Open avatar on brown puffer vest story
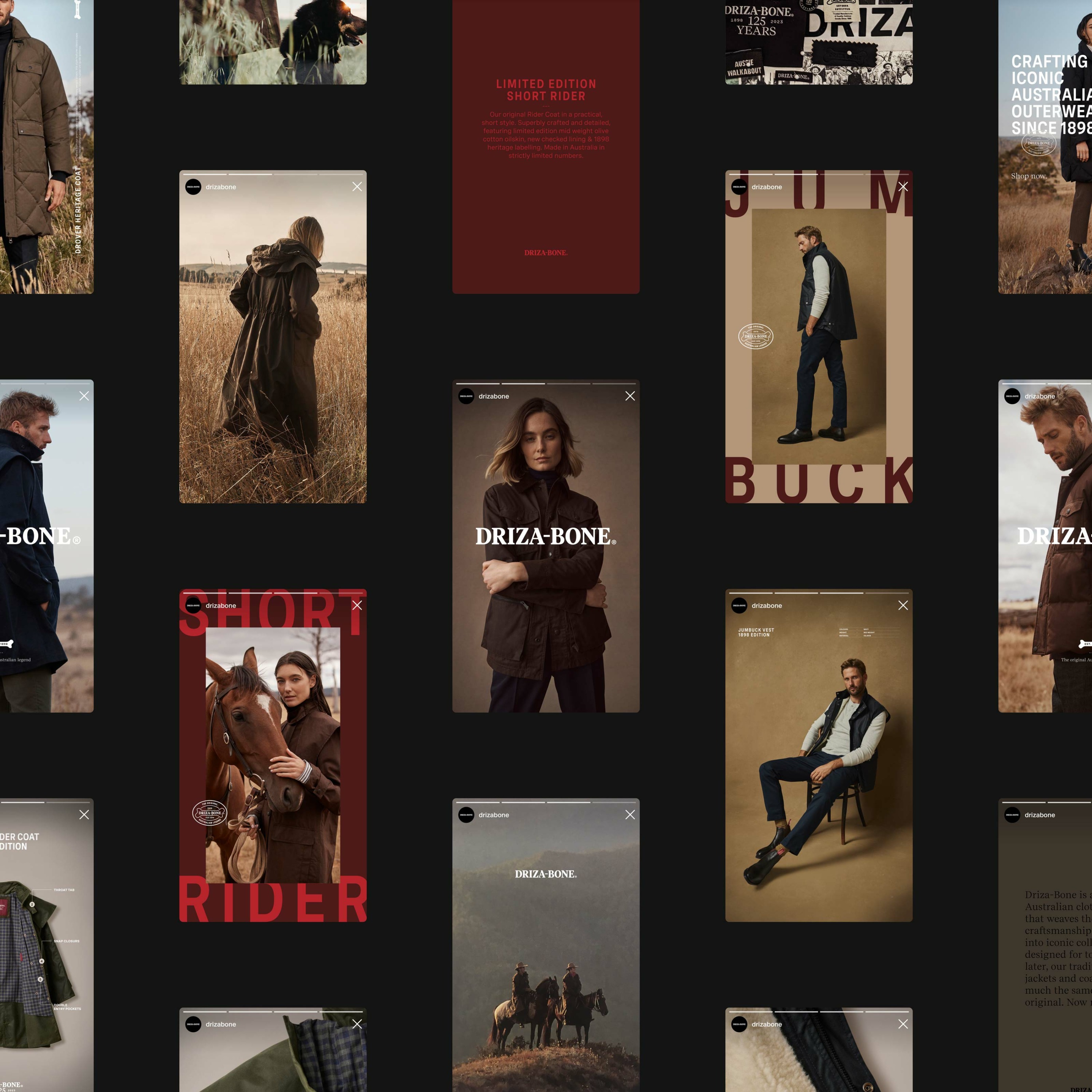Image resolution: width=1092 pixels, height=1092 pixels. (x=1012, y=396)
